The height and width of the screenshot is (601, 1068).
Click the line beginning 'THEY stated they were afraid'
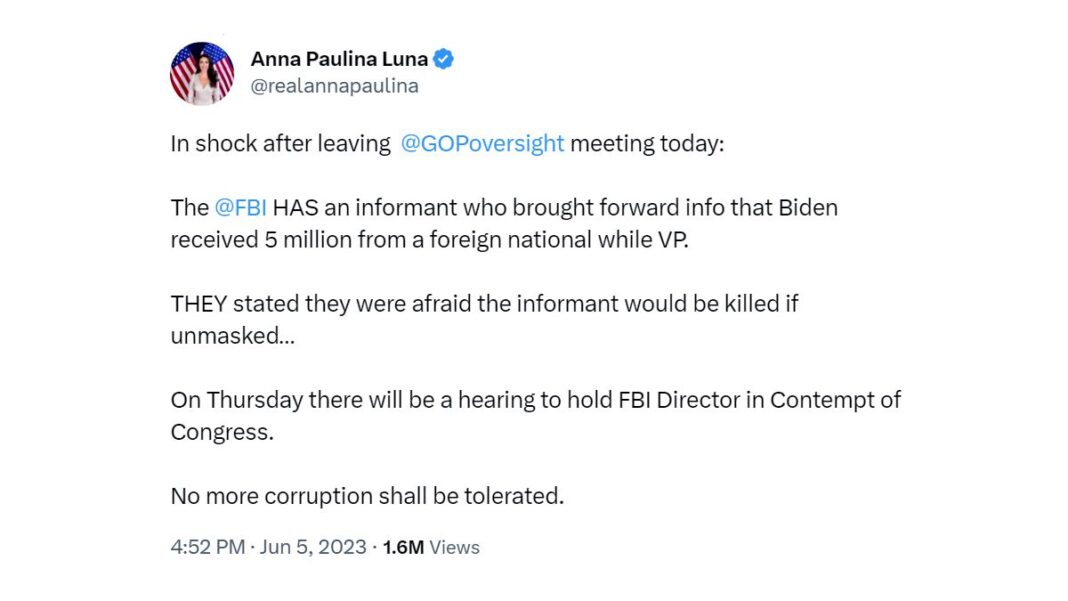click(484, 303)
